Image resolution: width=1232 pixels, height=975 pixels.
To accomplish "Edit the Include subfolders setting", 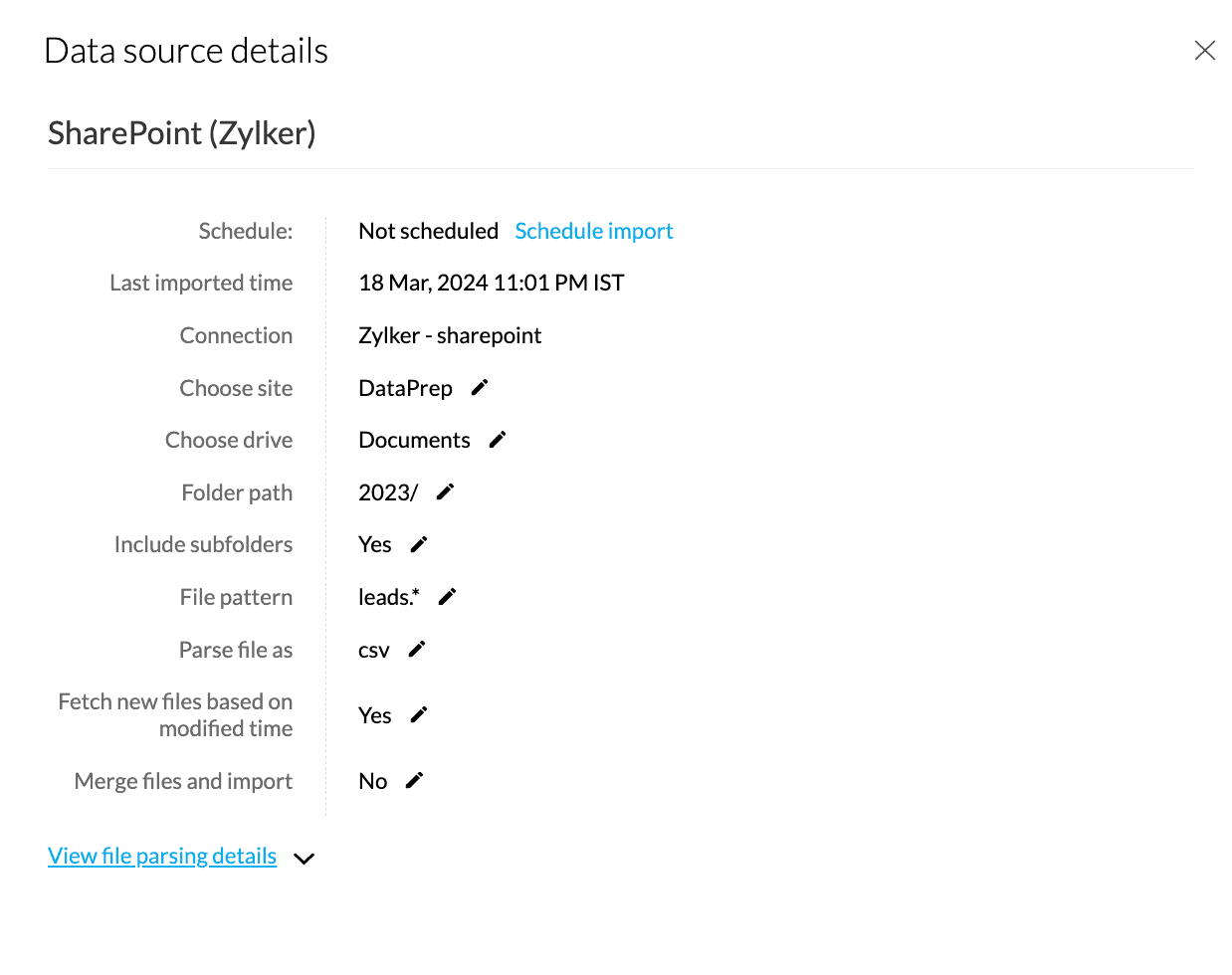I will 419,544.
